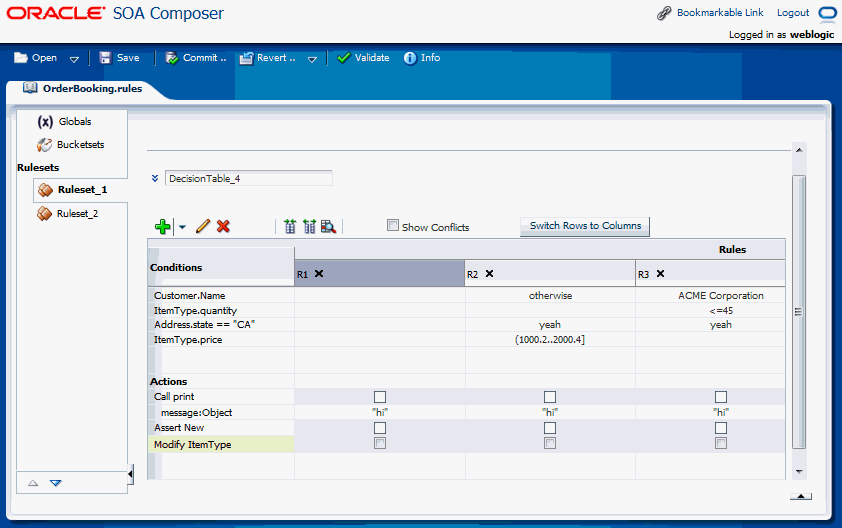Screen dimensions: 842x528
Task: Tick Call print checkbox for R1
Action: 380,397
